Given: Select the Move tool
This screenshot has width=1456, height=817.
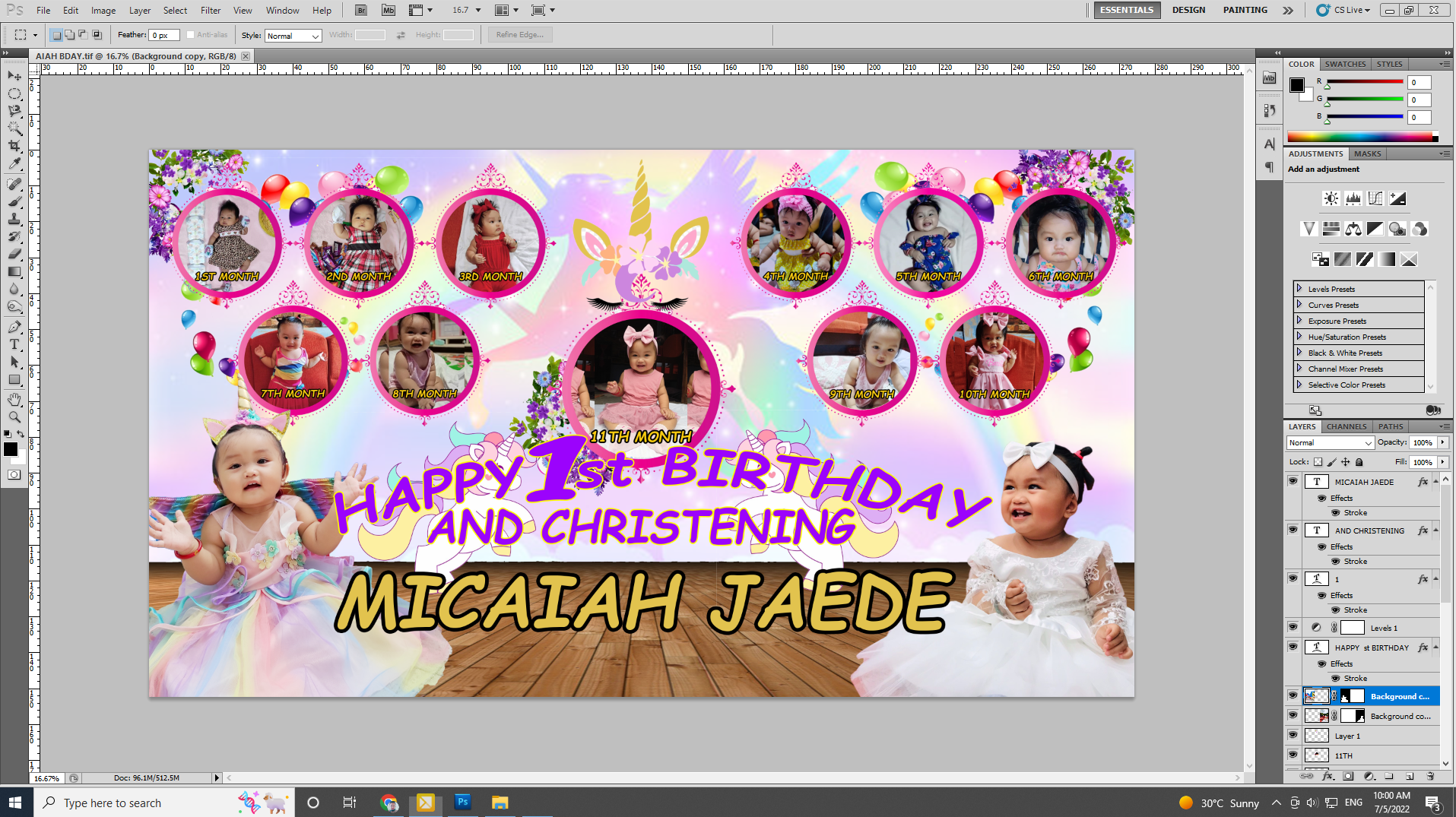Looking at the screenshot, I should tap(14, 76).
